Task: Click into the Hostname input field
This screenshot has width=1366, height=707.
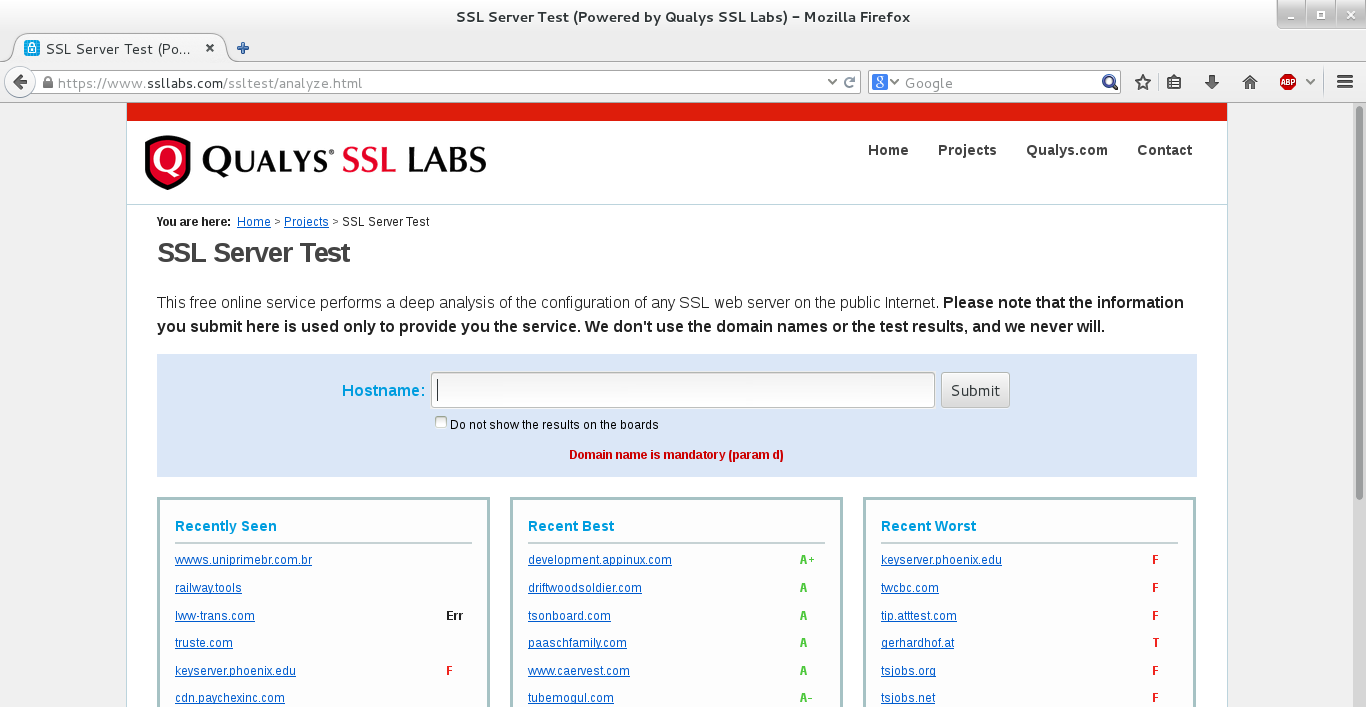Action: click(683, 390)
